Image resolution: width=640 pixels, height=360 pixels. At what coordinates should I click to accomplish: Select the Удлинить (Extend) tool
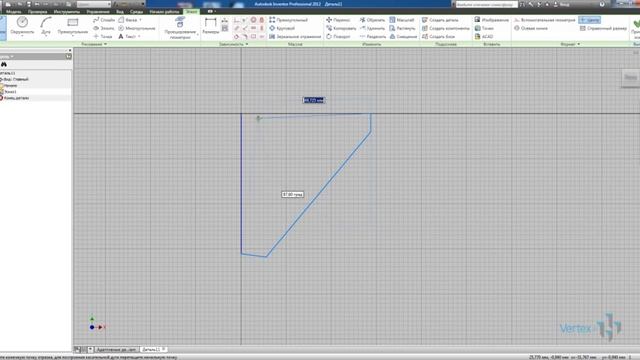pyautogui.click(x=372, y=28)
